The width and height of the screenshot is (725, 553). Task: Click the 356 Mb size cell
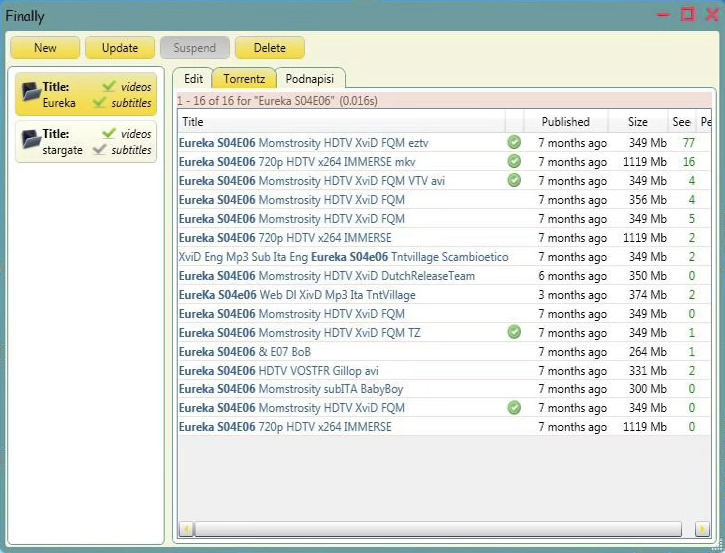[x=647, y=200]
